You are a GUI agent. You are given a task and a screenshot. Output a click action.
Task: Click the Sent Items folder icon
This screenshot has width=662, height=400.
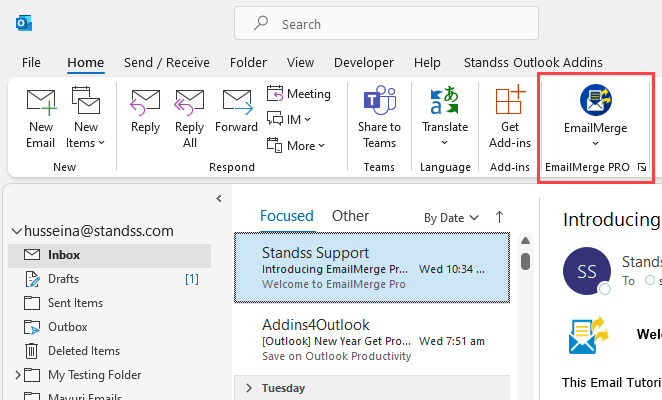32,303
